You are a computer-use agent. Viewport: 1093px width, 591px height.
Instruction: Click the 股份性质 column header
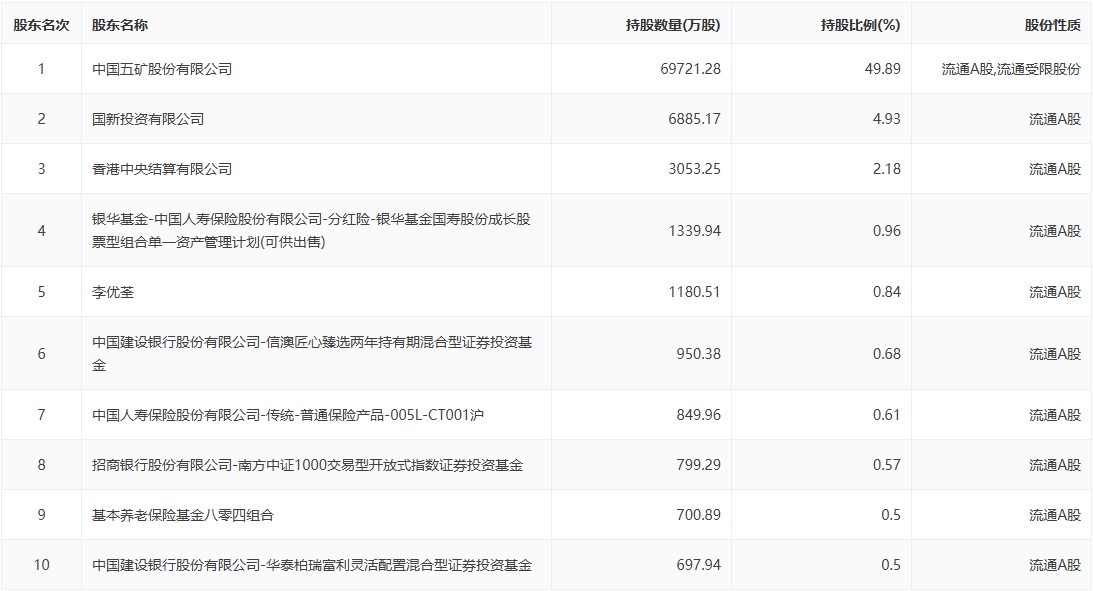[x=1052, y=25]
